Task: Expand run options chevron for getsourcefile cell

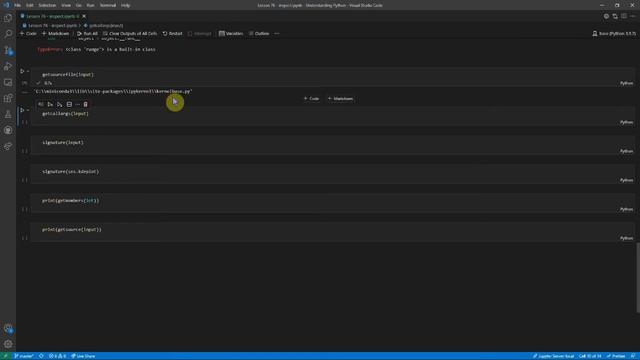Action: pyautogui.click(x=28, y=71)
